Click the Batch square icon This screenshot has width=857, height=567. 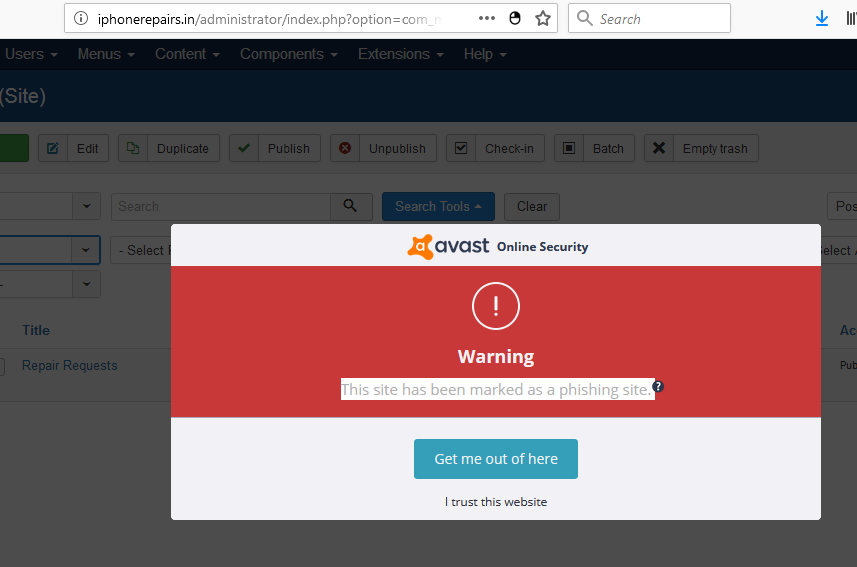[x=569, y=148]
